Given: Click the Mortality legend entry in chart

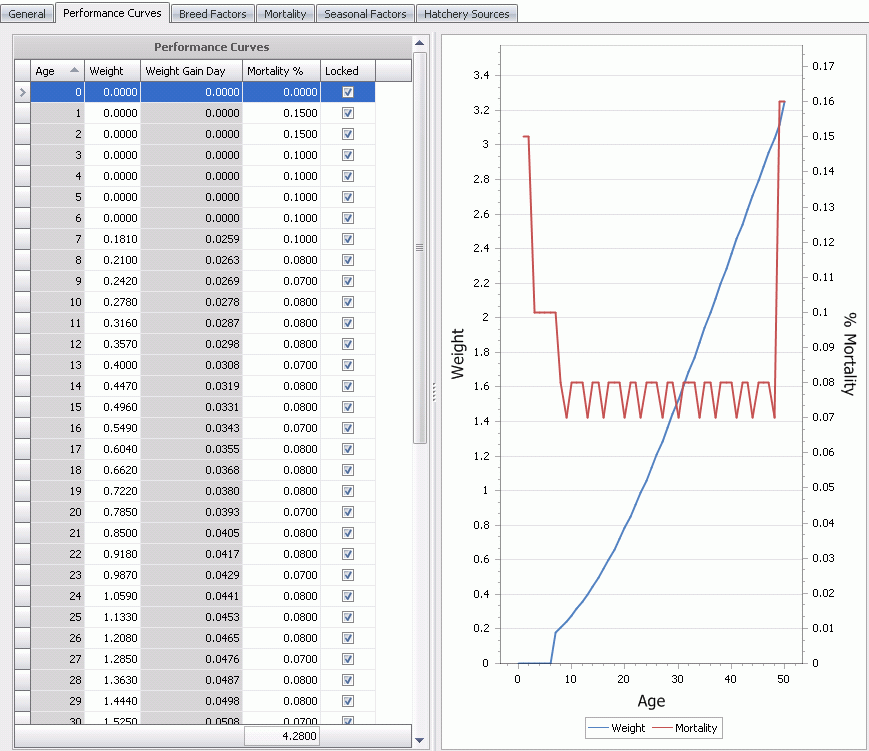Looking at the screenshot, I should coord(684,728).
